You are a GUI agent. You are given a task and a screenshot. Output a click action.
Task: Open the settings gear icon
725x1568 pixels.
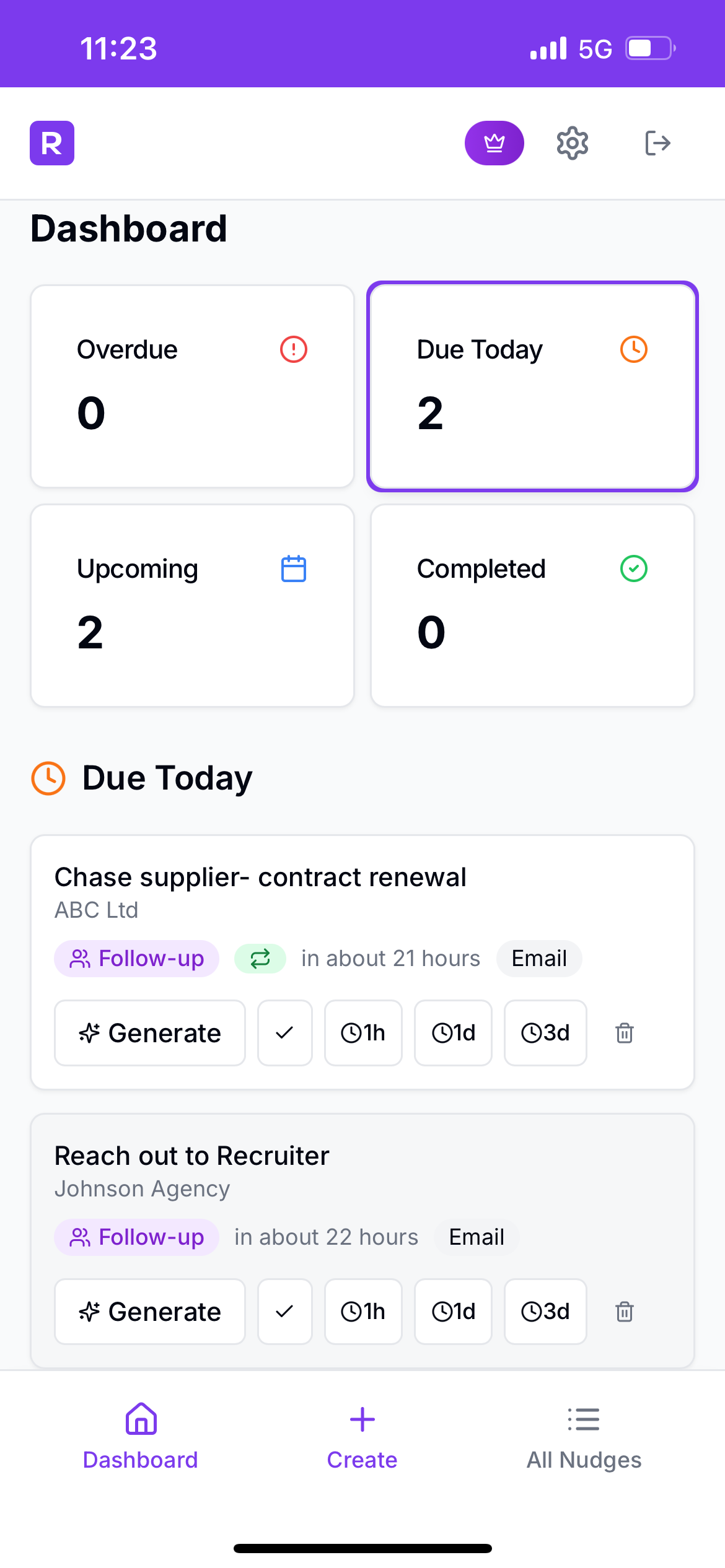point(571,143)
